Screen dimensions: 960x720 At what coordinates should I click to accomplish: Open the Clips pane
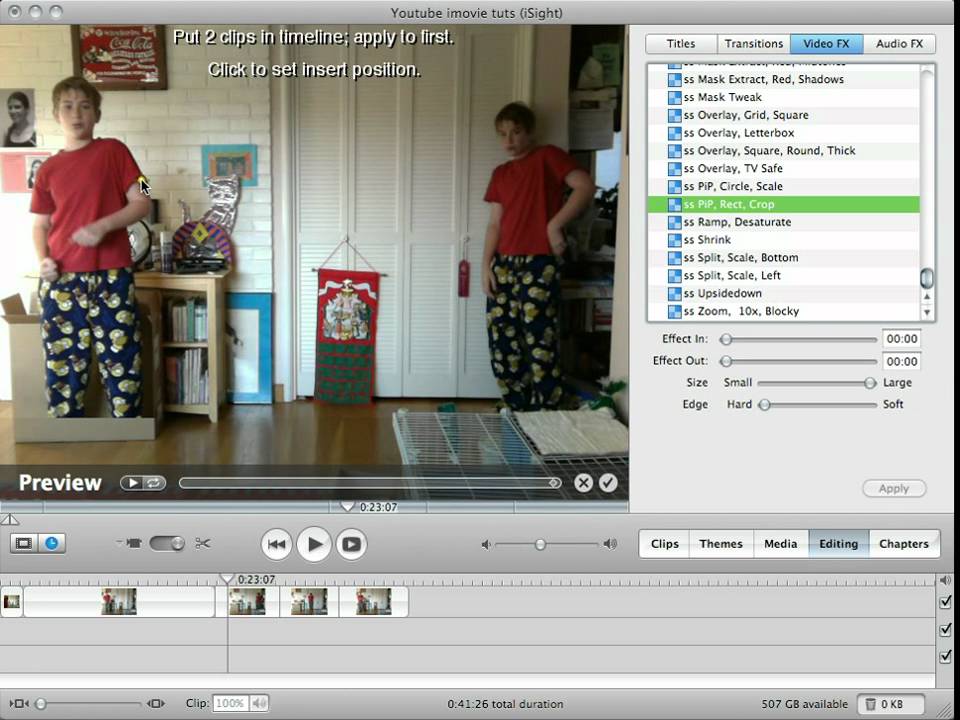(665, 544)
